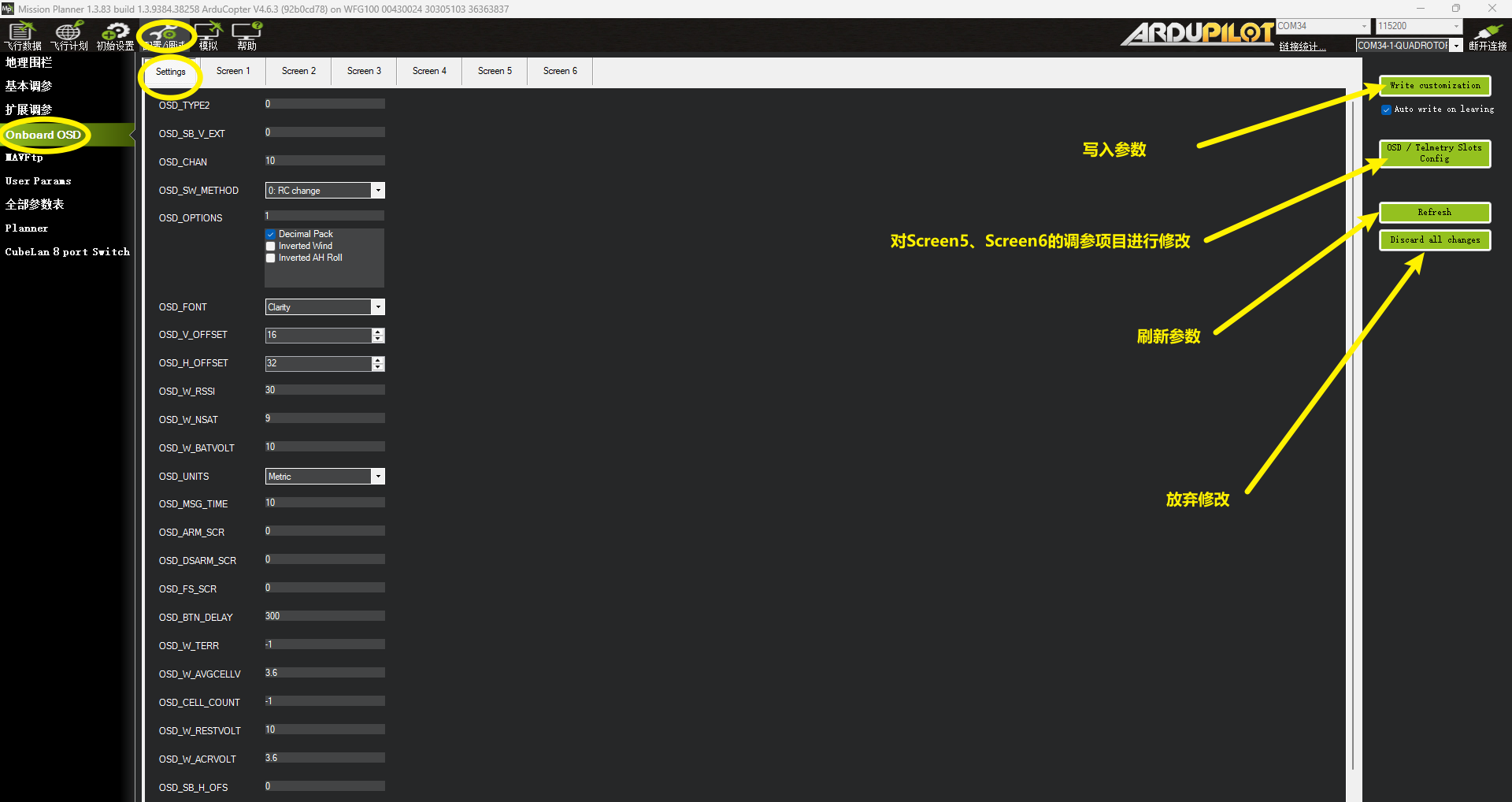Switch to the Screen 1 tab
1512x802 pixels.
point(233,71)
